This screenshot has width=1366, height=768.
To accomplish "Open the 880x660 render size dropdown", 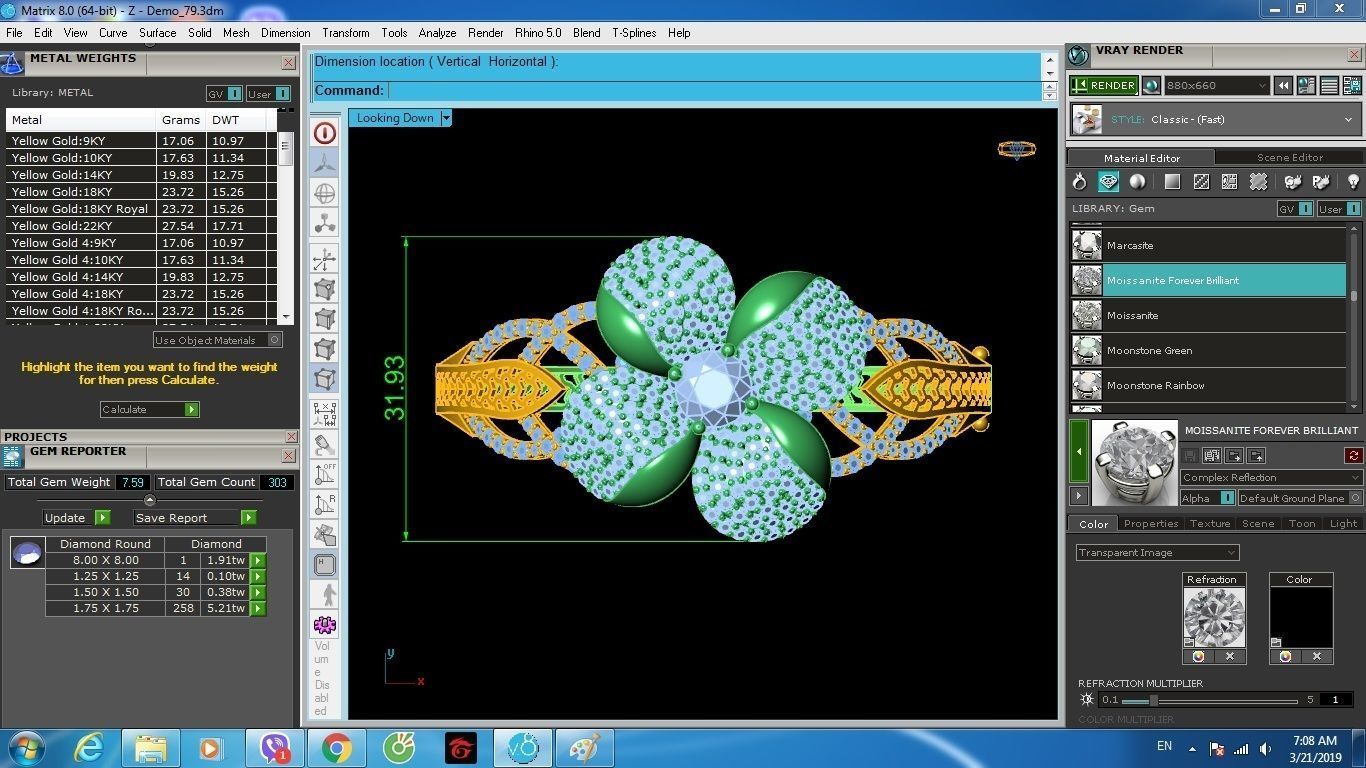I will 1216,86.
